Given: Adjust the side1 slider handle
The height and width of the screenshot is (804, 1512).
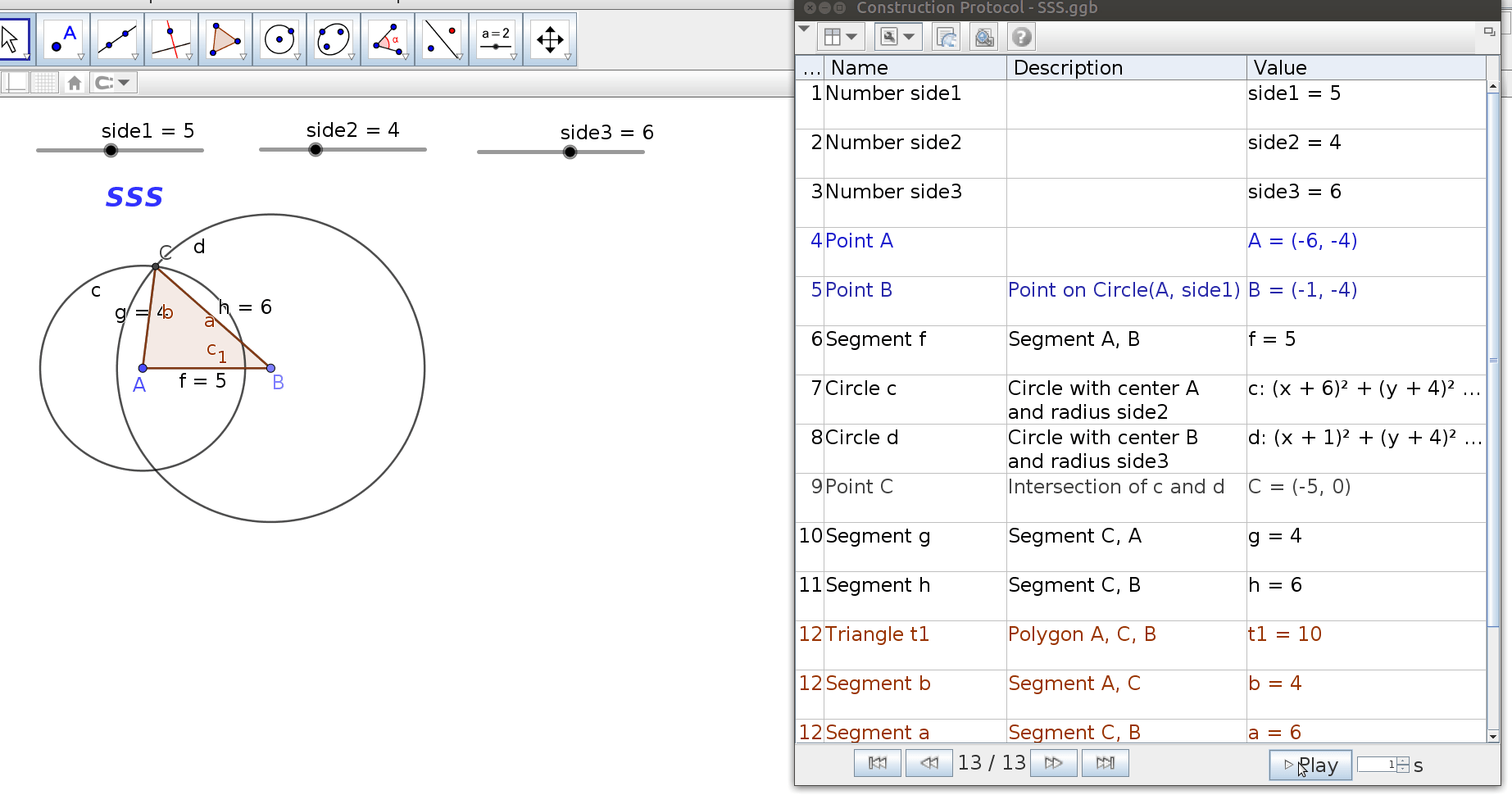Looking at the screenshot, I should coord(111,150).
